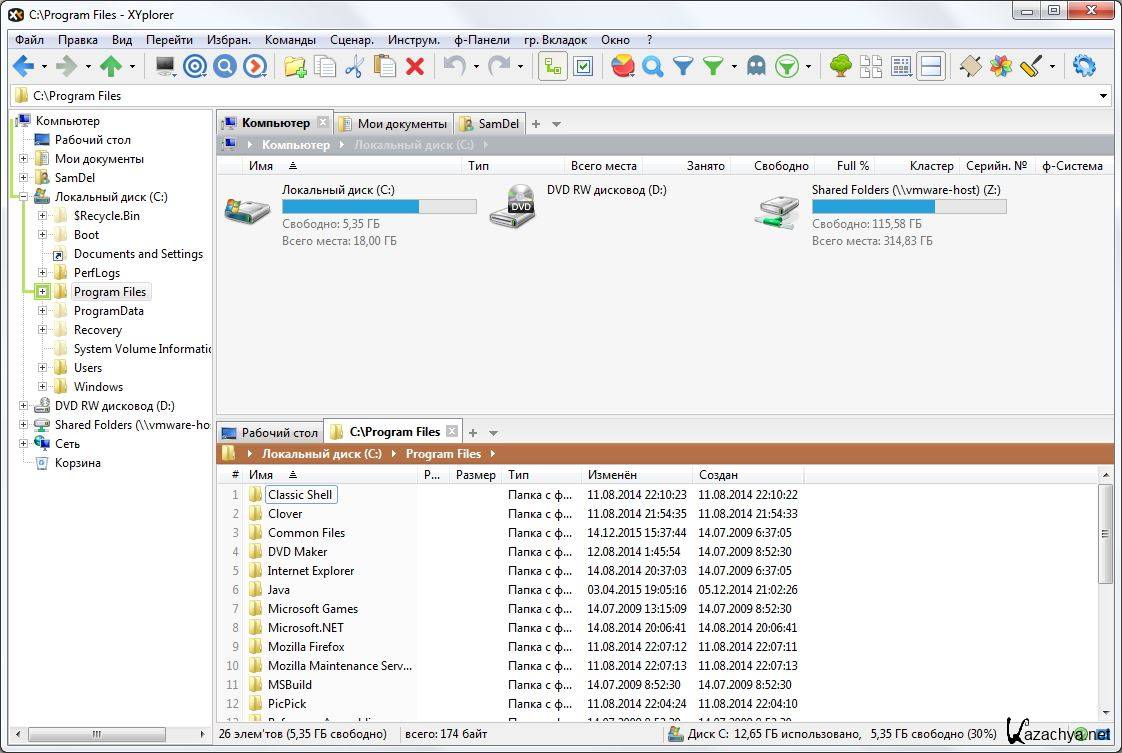Screen dimensions: 1122x753
Task: Click the Ghost filter icon
Action: (757, 67)
